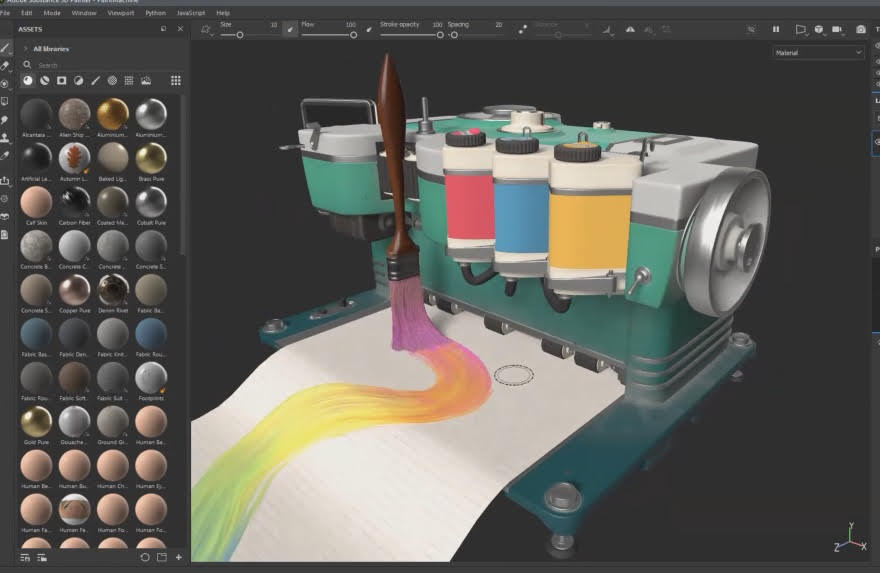This screenshot has height=573, width=880.
Task: Filter assets by Smart materials icon
Action: (x=45, y=81)
